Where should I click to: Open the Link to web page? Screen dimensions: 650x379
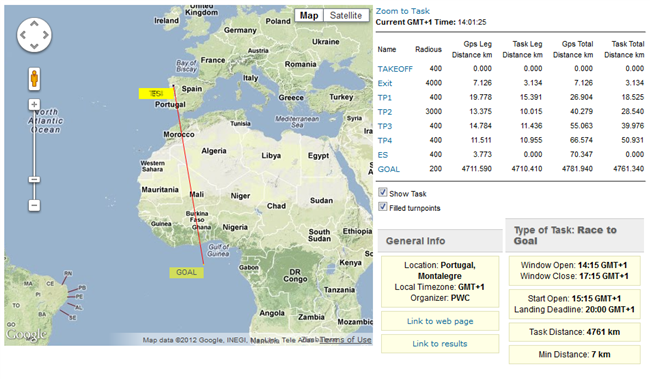[x=440, y=321]
